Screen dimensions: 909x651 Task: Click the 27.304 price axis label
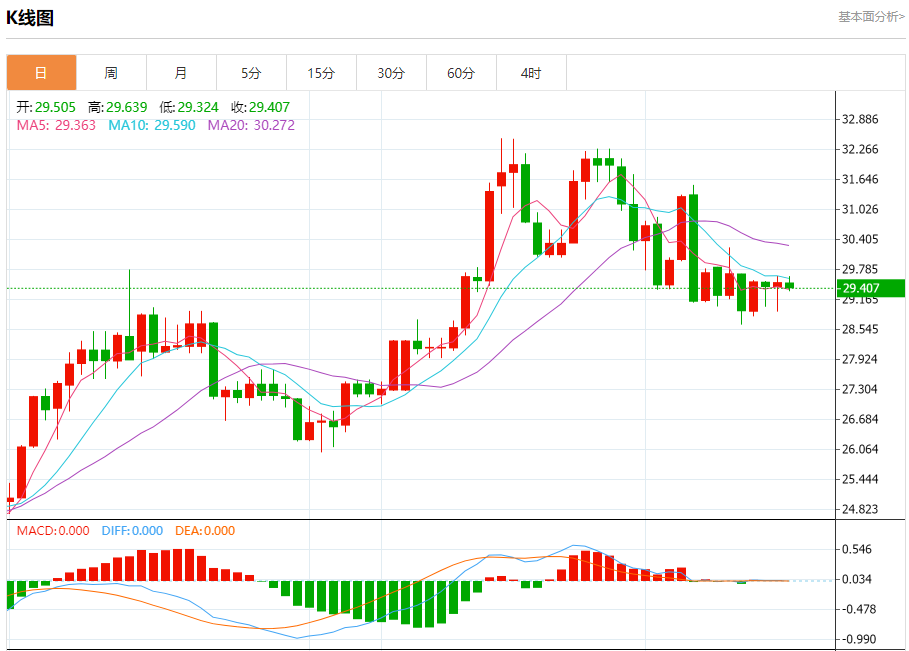[x=860, y=390]
